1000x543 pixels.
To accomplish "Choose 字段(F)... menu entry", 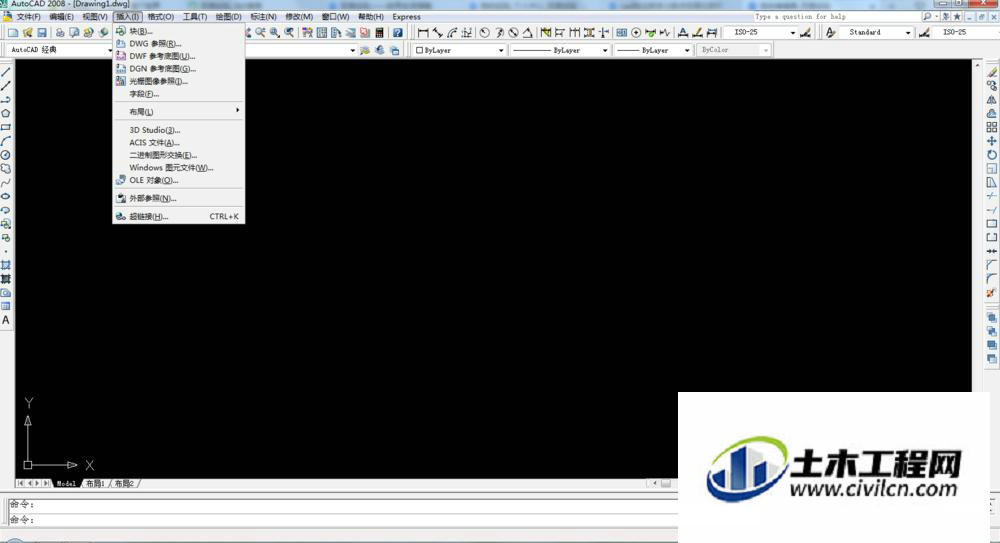I will 178,94.
